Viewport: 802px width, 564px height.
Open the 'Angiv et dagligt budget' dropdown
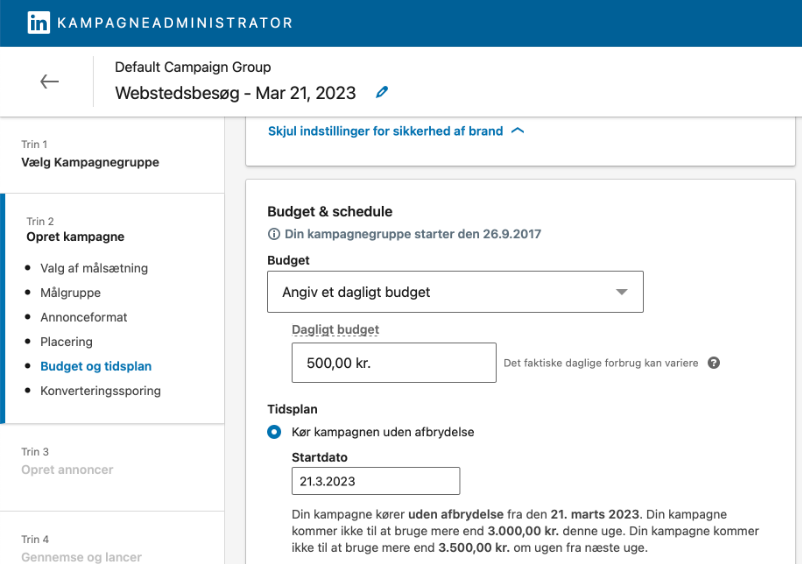click(x=455, y=292)
